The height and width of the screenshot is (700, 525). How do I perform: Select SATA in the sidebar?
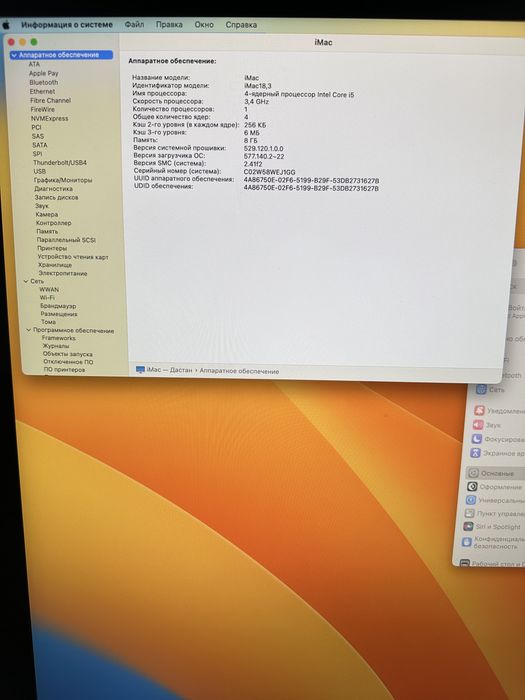click(x=40, y=145)
